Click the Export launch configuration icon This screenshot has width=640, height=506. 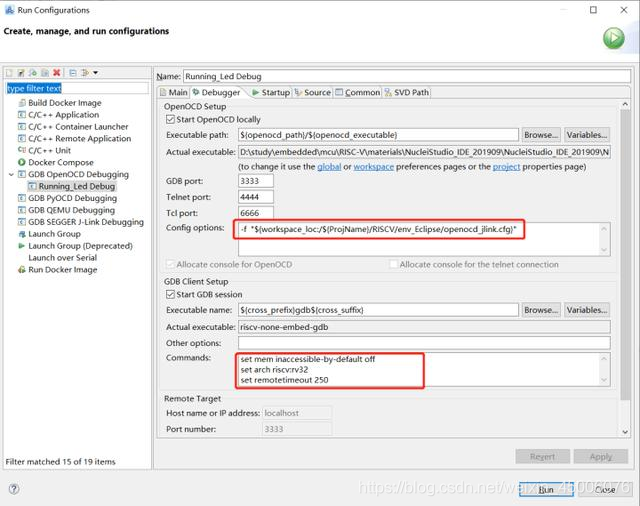[33, 73]
